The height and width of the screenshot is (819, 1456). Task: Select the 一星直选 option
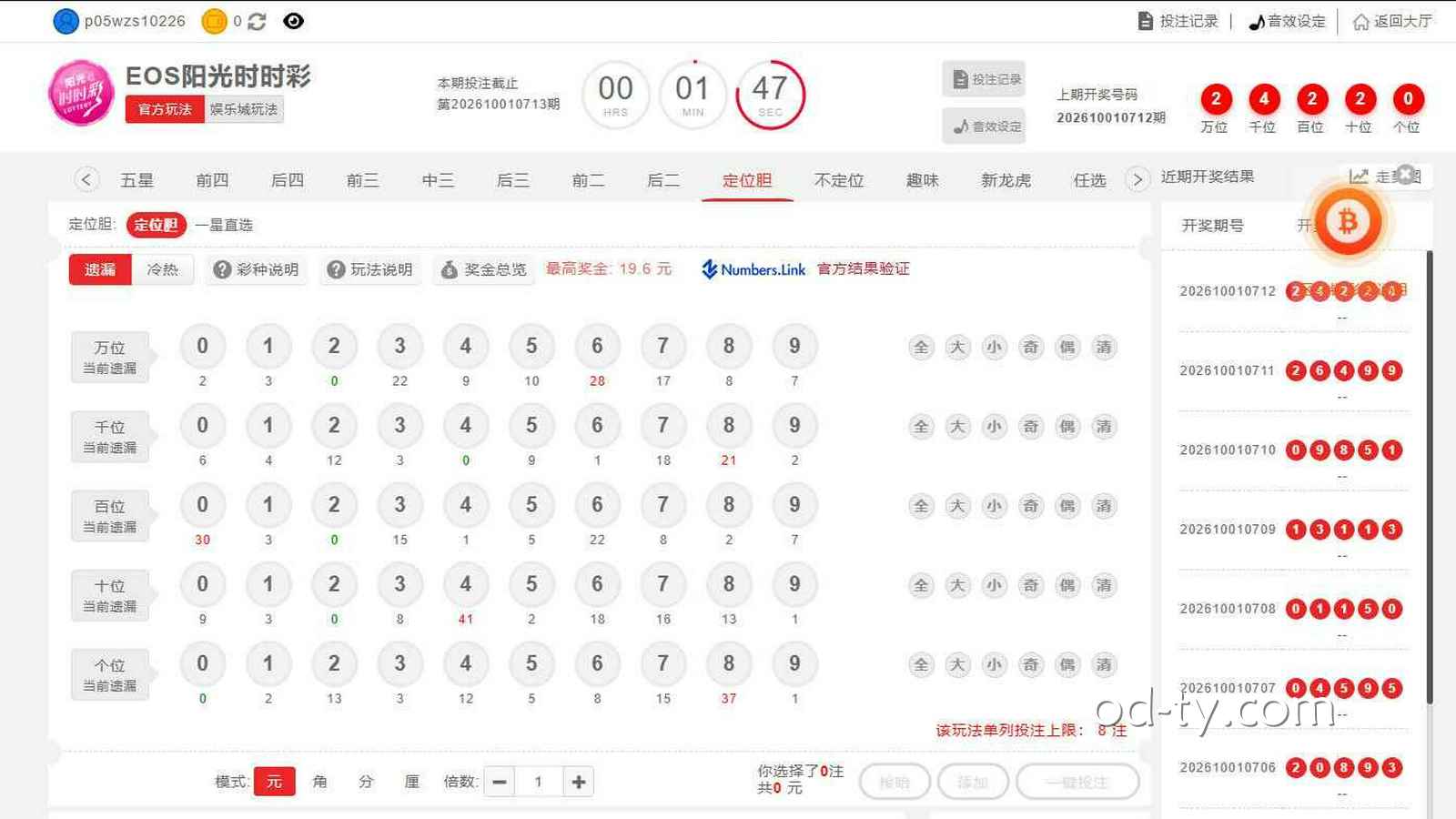click(x=224, y=225)
